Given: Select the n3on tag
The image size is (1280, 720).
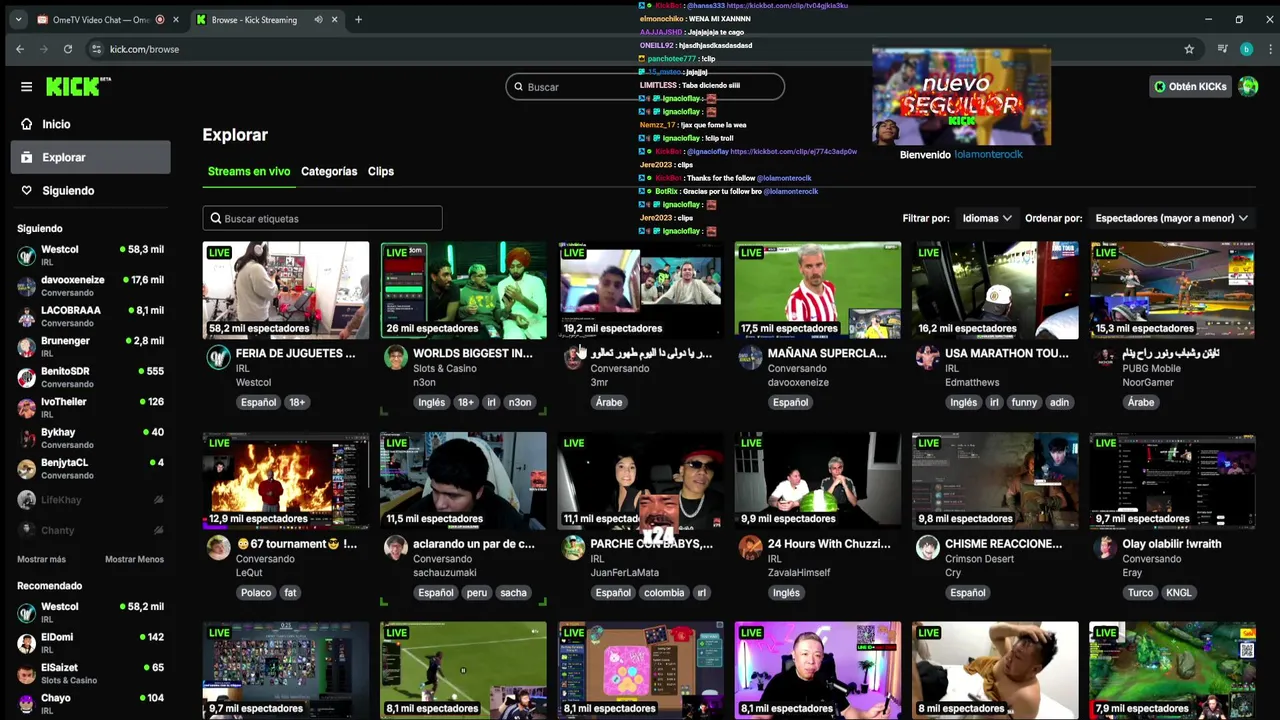Looking at the screenshot, I should (520, 402).
